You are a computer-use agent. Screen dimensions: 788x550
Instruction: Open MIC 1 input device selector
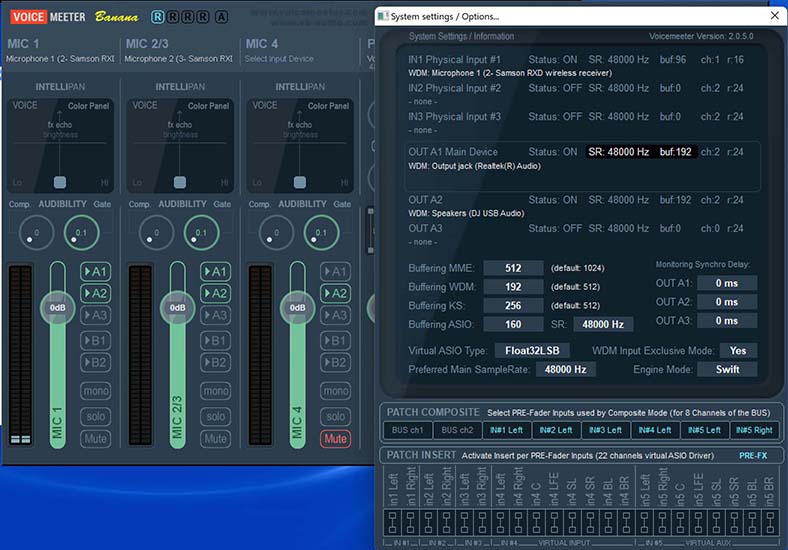coord(60,59)
